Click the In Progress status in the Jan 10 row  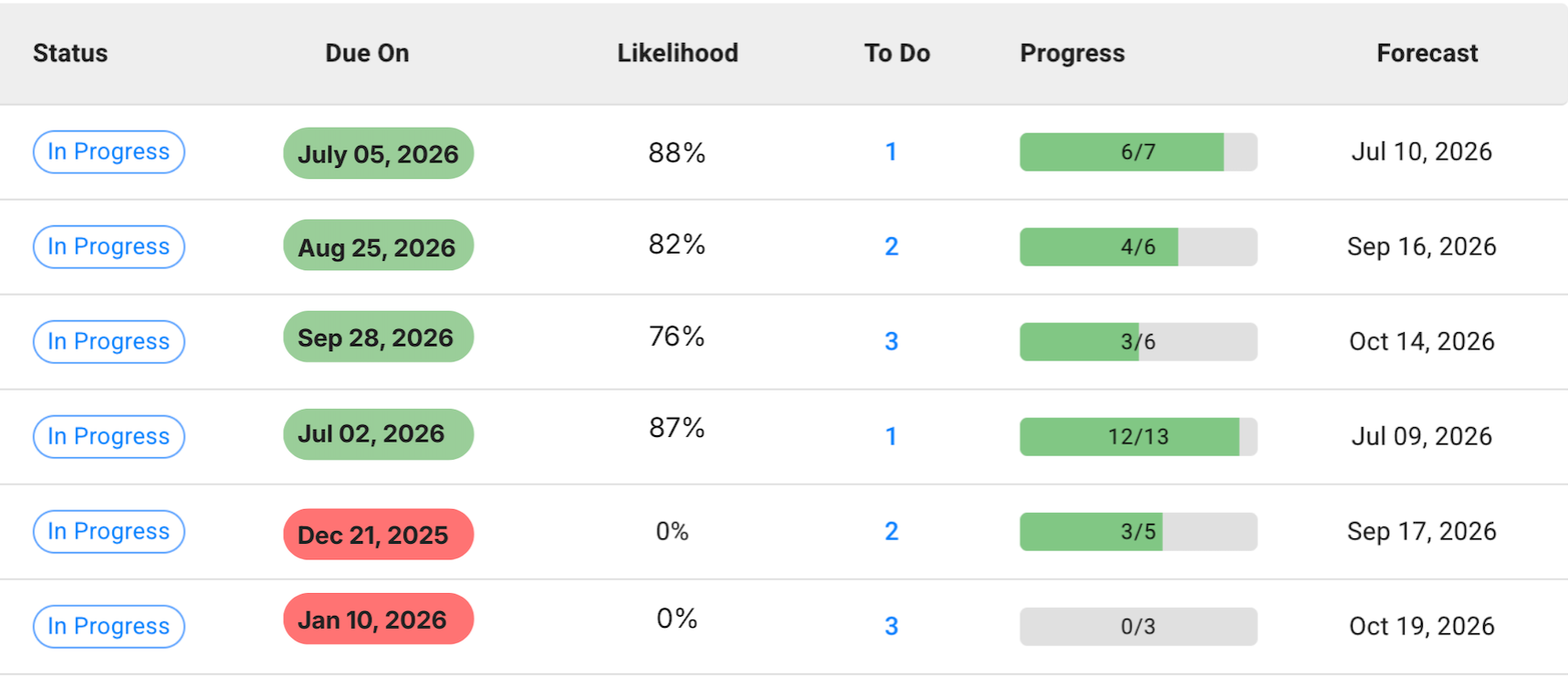click(x=109, y=627)
